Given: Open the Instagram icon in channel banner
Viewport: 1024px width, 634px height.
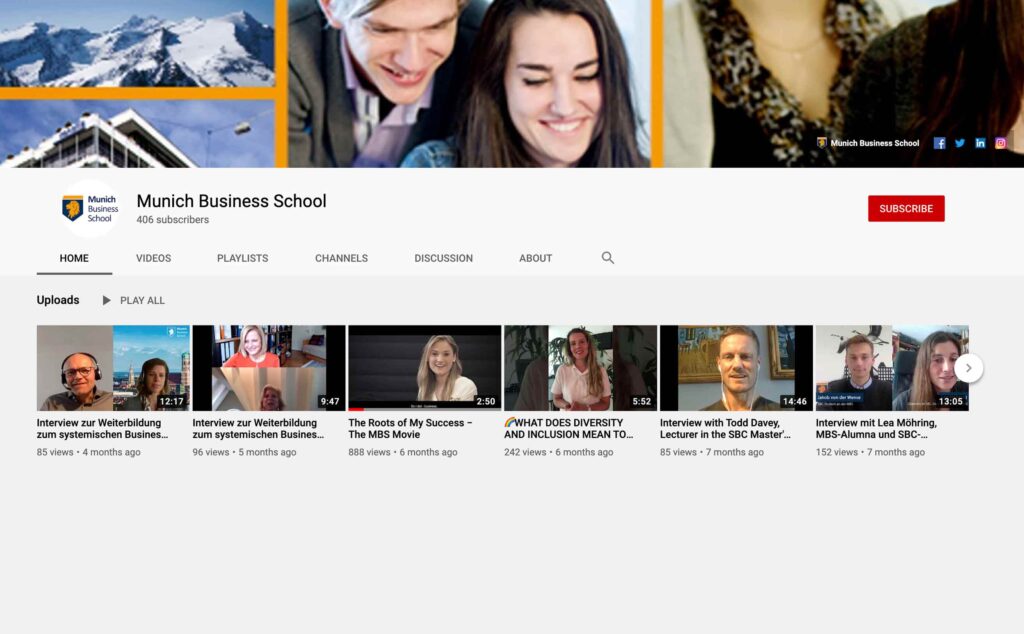Looking at the screenshot, I should point(1000,143).
